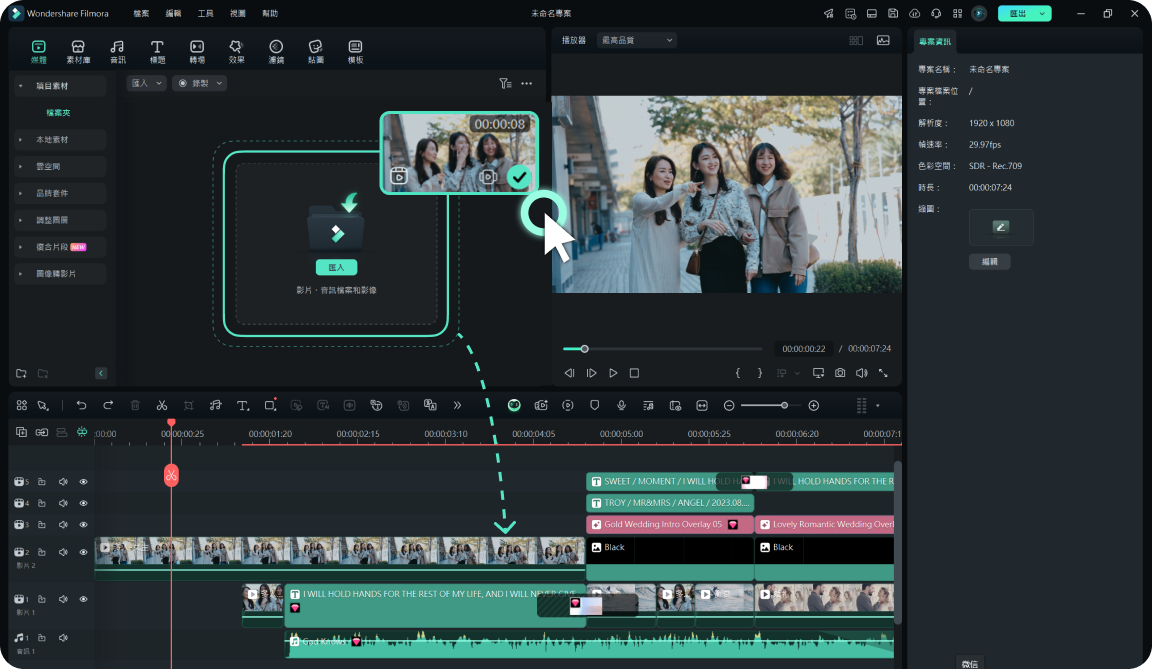Screen dimensions: 1152x669
Task: Select the split scissors tool in timeline toolbar
Action: point(161,405)
